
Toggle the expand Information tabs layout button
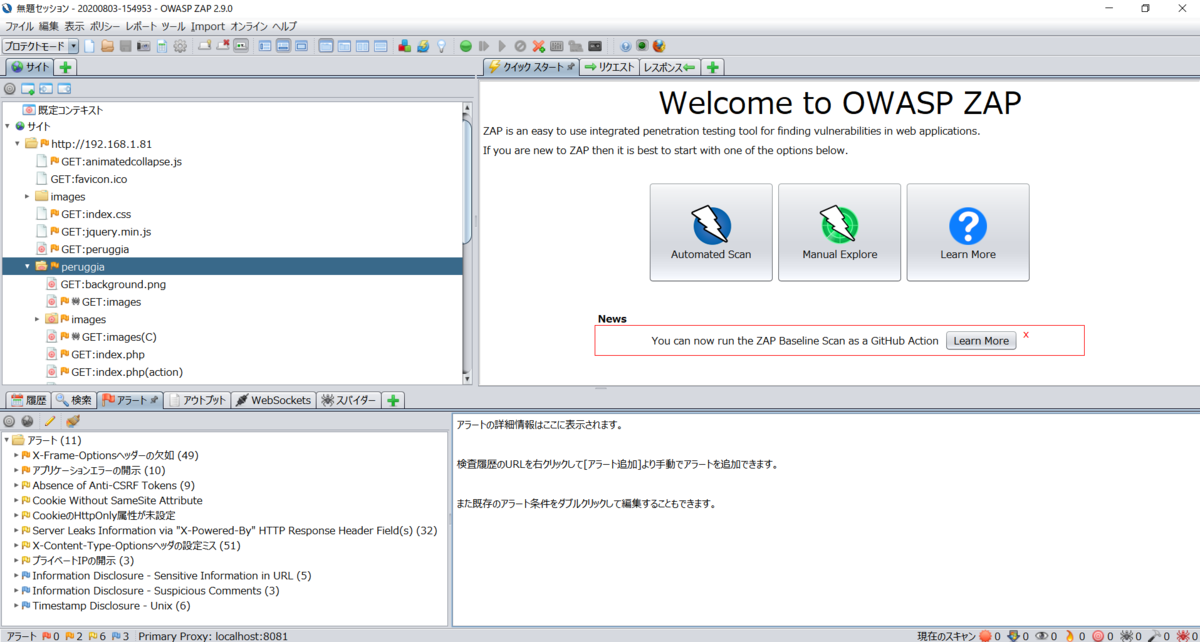284,46
